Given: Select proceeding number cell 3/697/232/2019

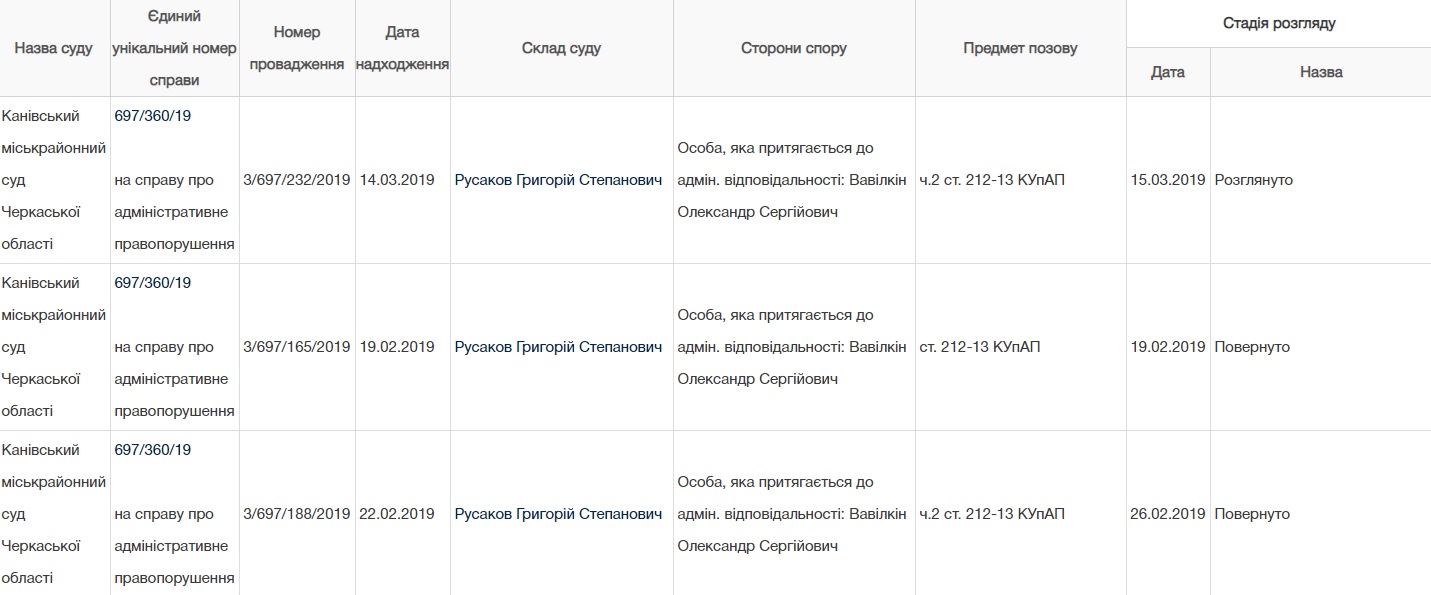Looking at the screenshot, I should click(x=297, y=180).
